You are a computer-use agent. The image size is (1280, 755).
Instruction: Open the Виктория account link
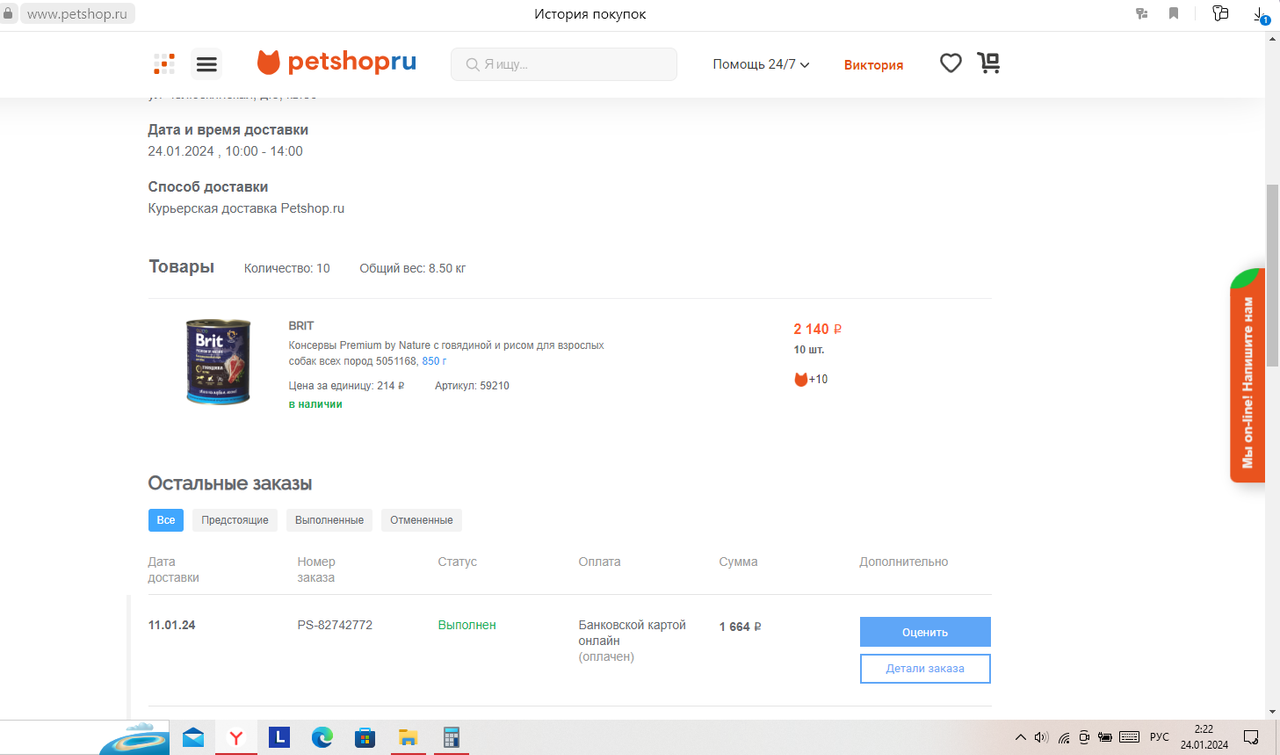click(873, 65)
